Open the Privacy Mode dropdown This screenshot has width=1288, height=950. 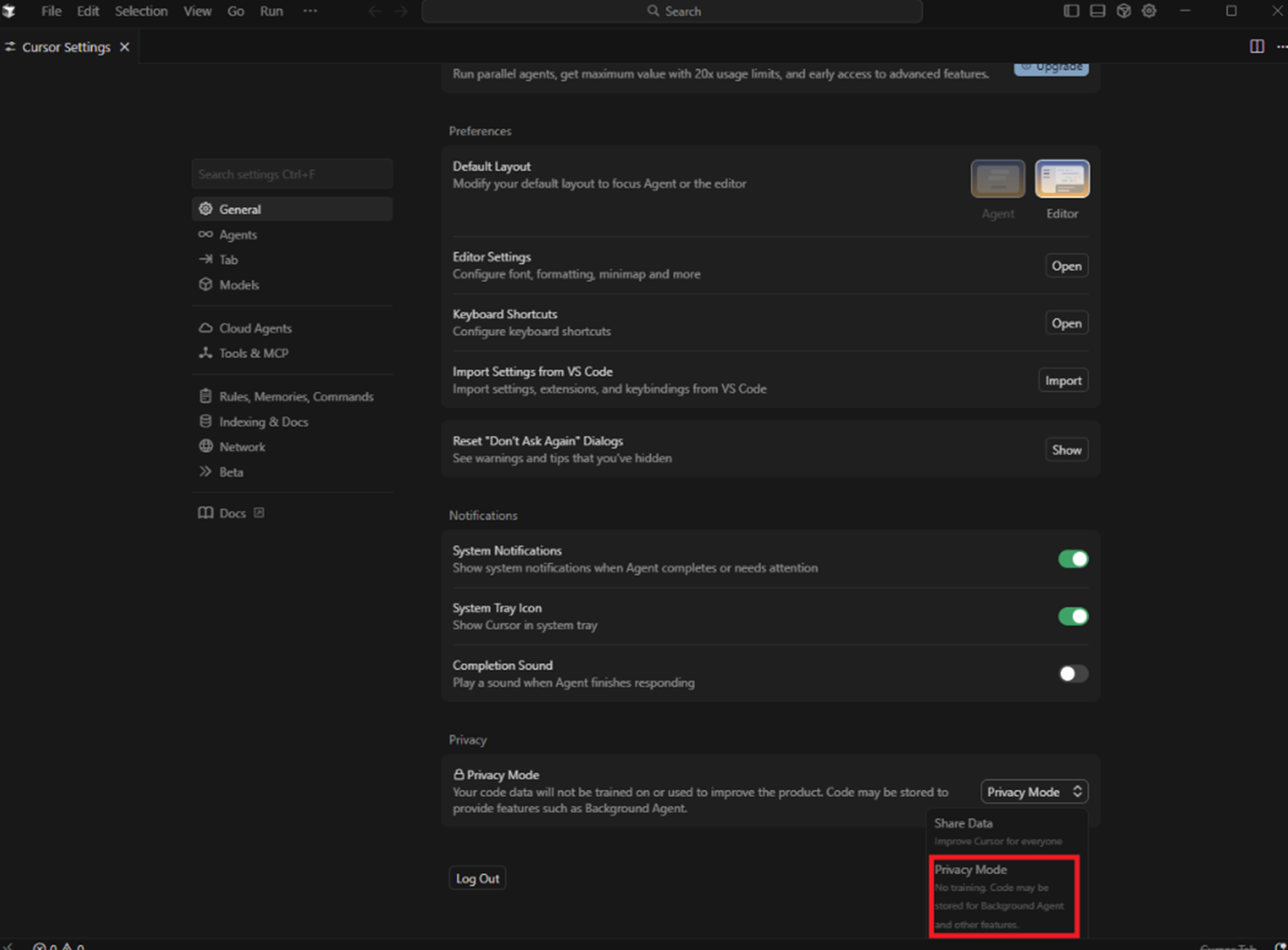[1035, 792]
